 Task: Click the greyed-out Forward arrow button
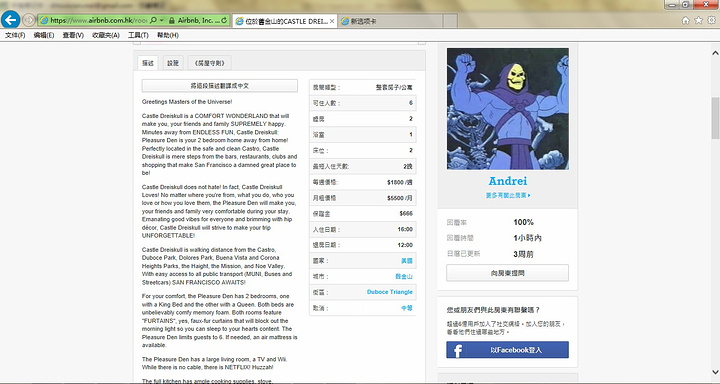tap(28, 20)
